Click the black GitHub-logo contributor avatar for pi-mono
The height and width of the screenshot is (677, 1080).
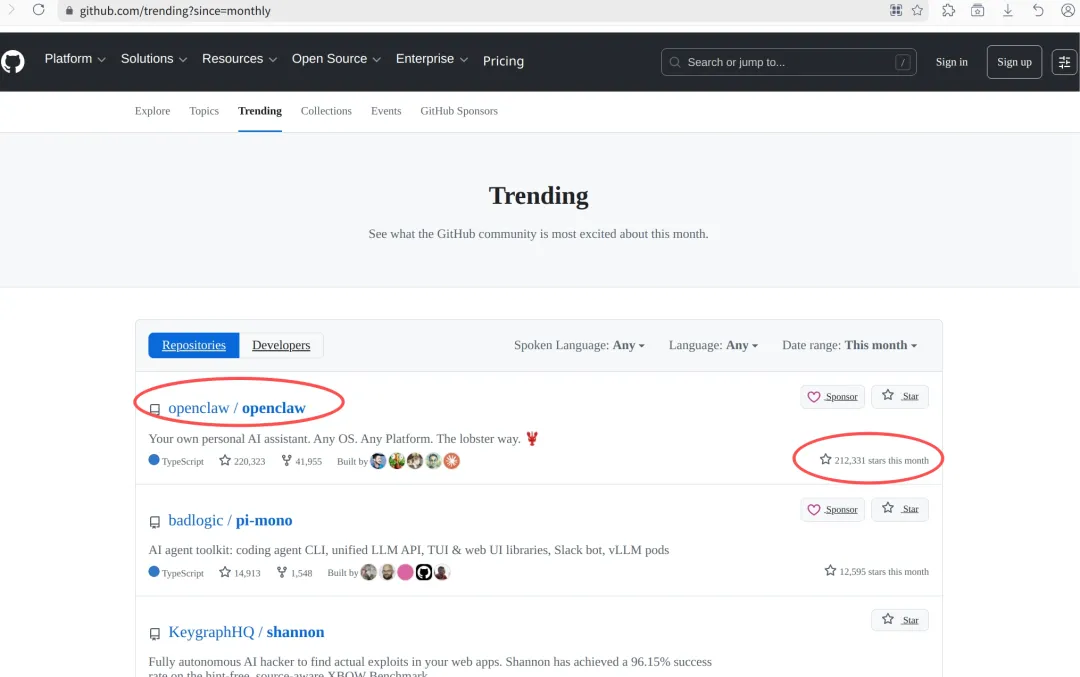[x=424, y=572]
